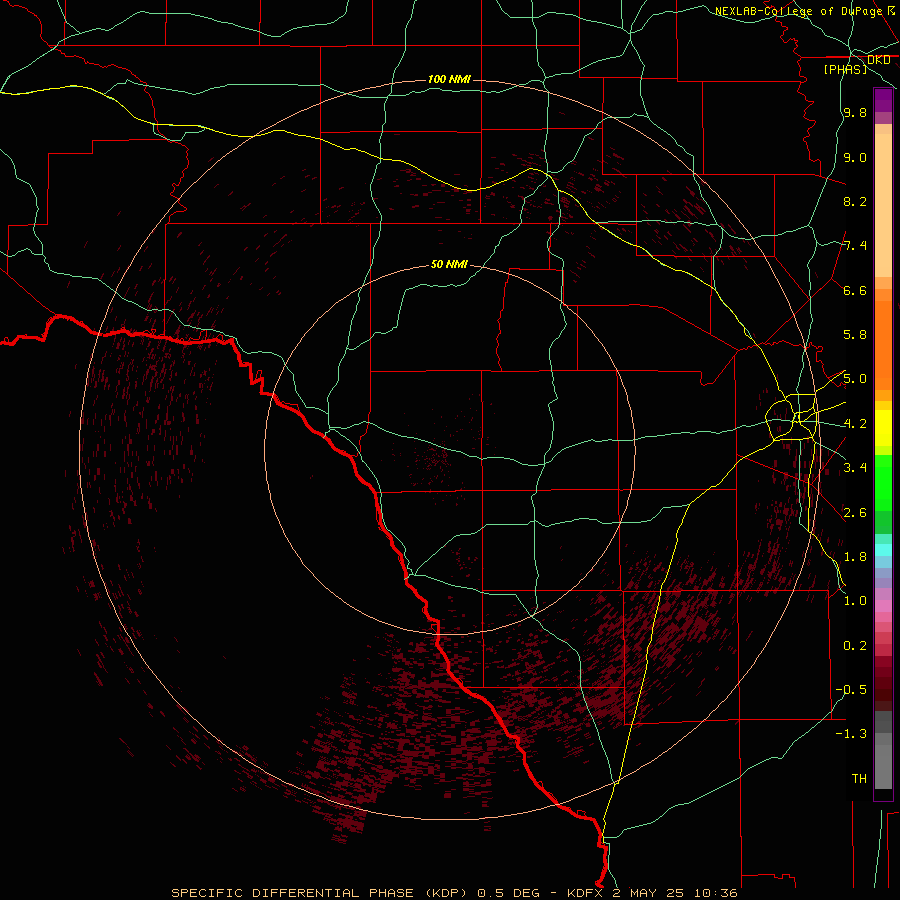Click the bright green segment of the color bar

click(883, 482)
